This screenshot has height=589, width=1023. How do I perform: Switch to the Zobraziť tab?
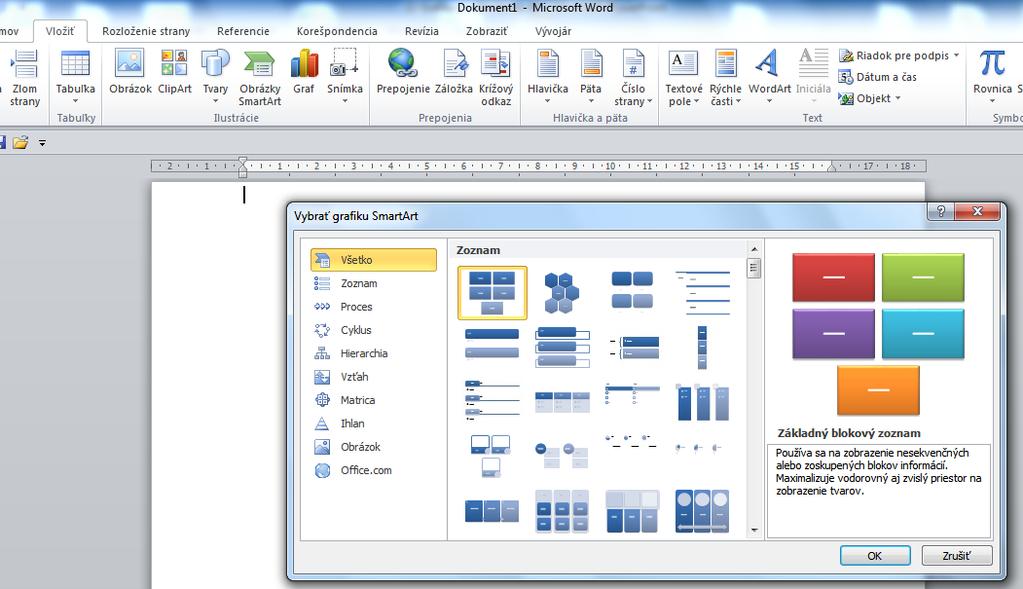coord(487,31)
